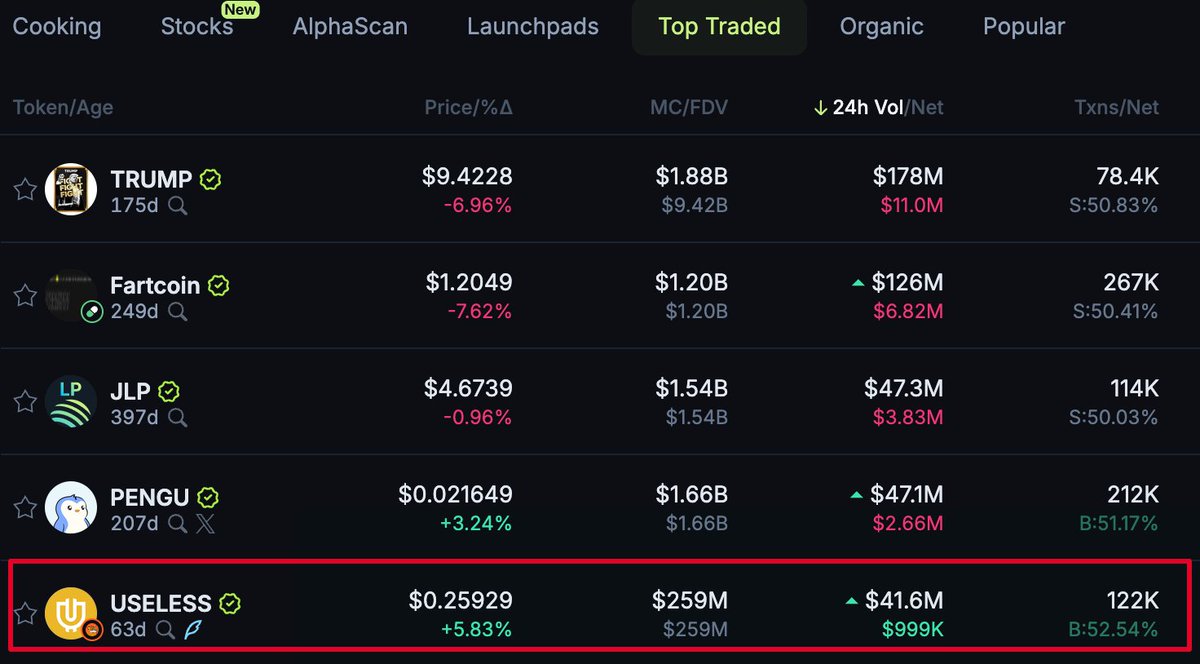The height and width of the screenshot is (664, 1200).
Task: Click TRUMP verified badge
Action: 210,180
